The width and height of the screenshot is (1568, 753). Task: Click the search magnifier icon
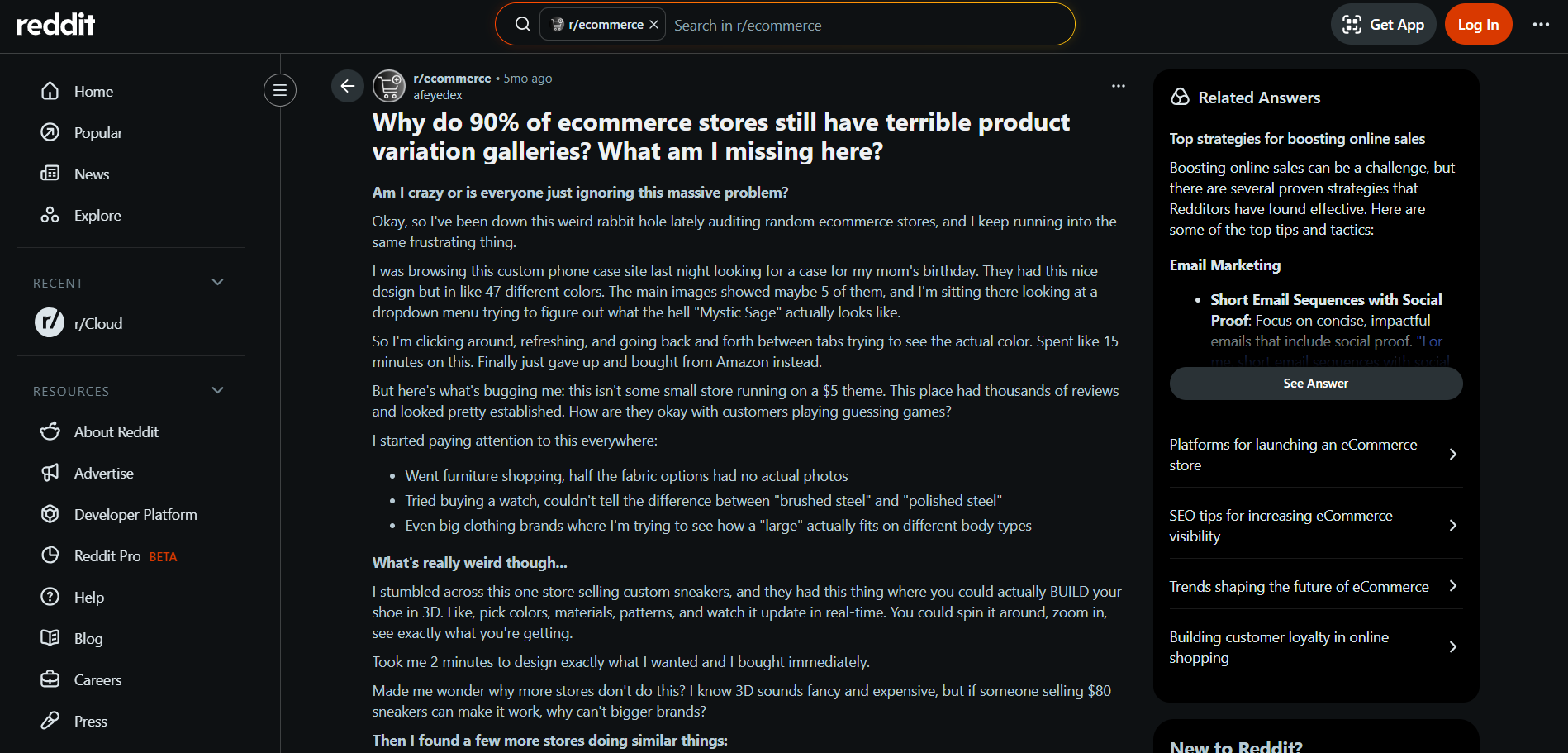coord(523,25)
